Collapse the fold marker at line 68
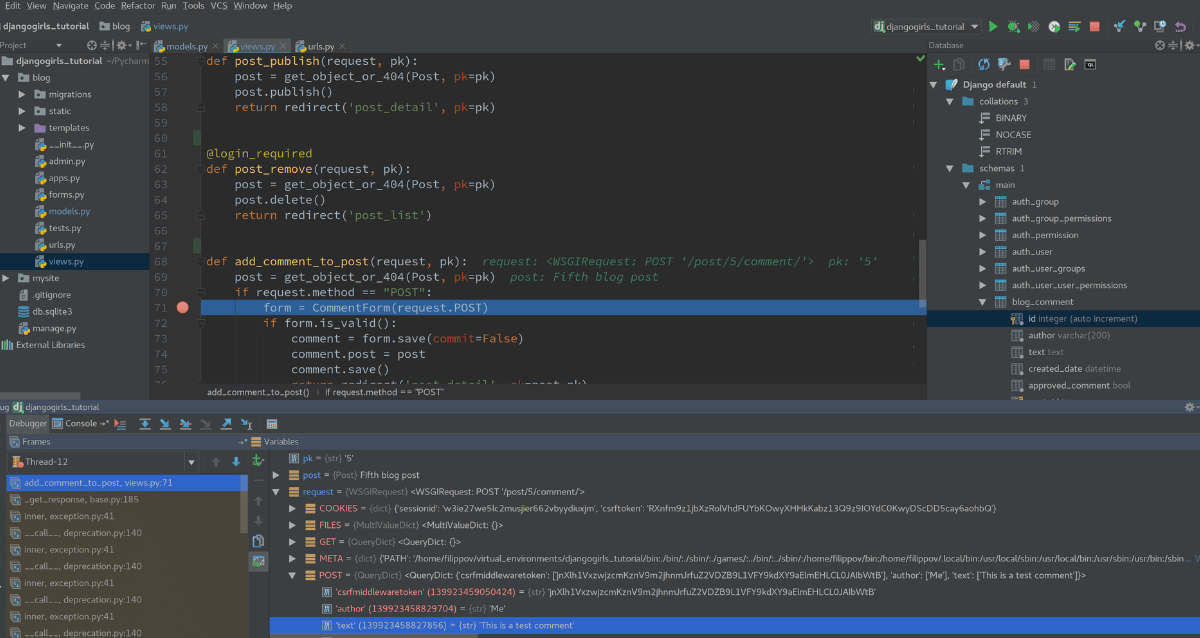This screenshot has width=1200, height=638. click(201, 261)
